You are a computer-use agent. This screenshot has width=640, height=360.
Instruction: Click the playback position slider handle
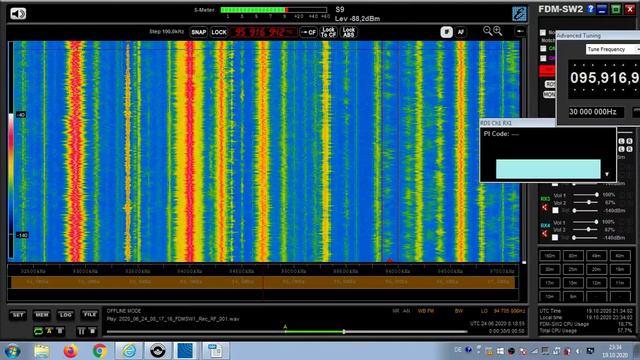coord(344,332)
